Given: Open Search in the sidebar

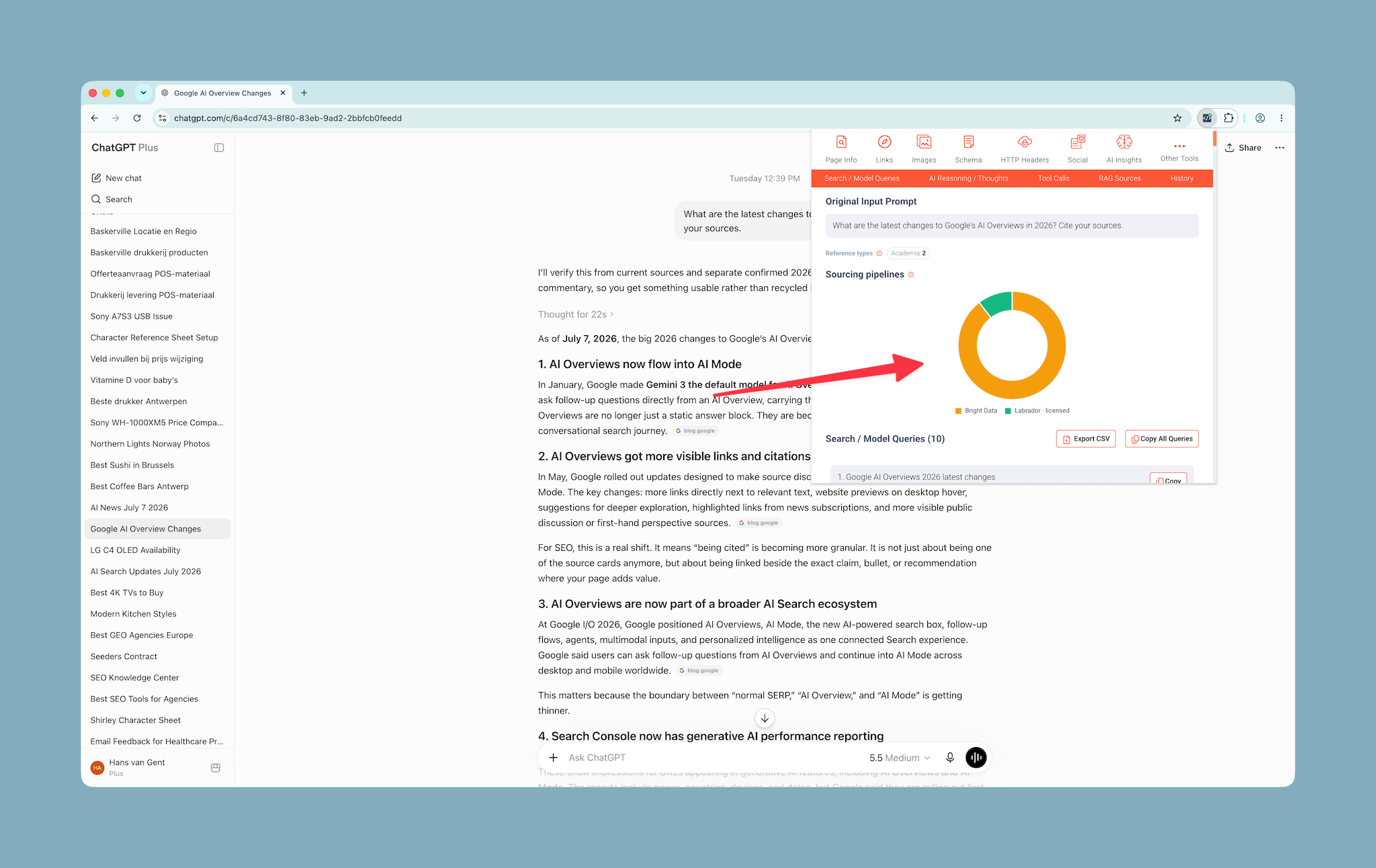Looking at the screenshot, I should tap(112, 200).
